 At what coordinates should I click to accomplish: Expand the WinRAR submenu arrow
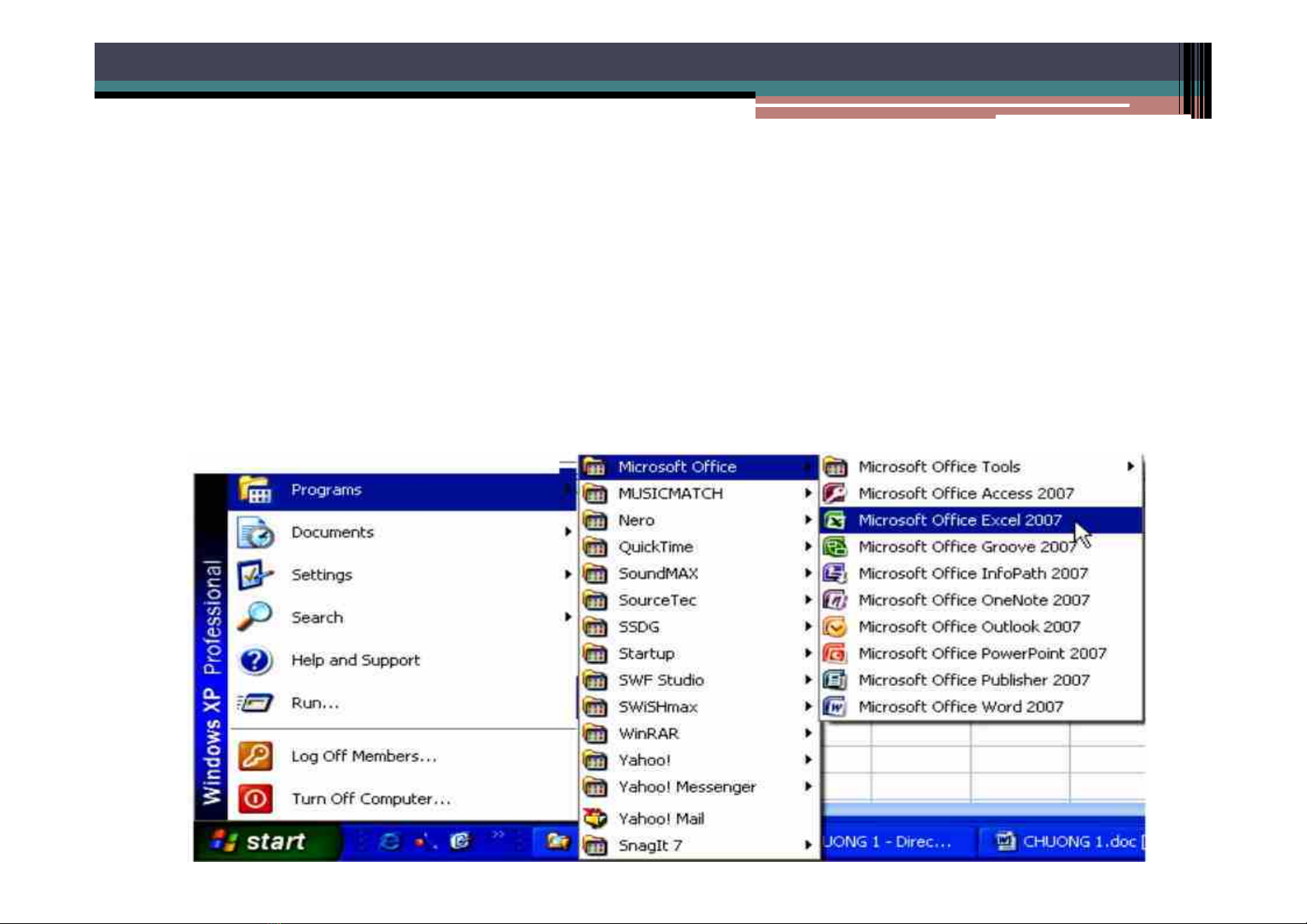coord(807,733)
